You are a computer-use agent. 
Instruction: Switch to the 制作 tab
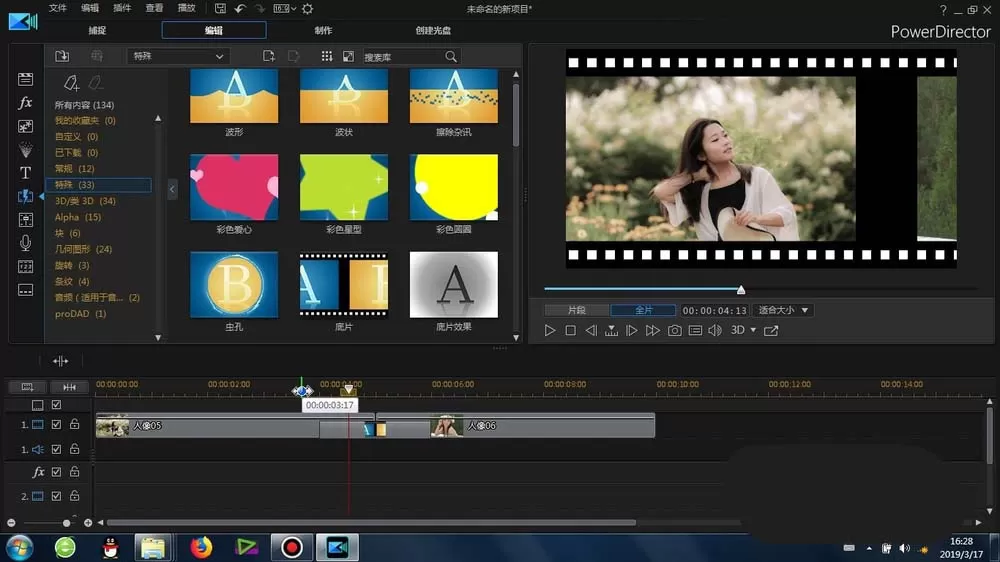[x=323, y=31]
